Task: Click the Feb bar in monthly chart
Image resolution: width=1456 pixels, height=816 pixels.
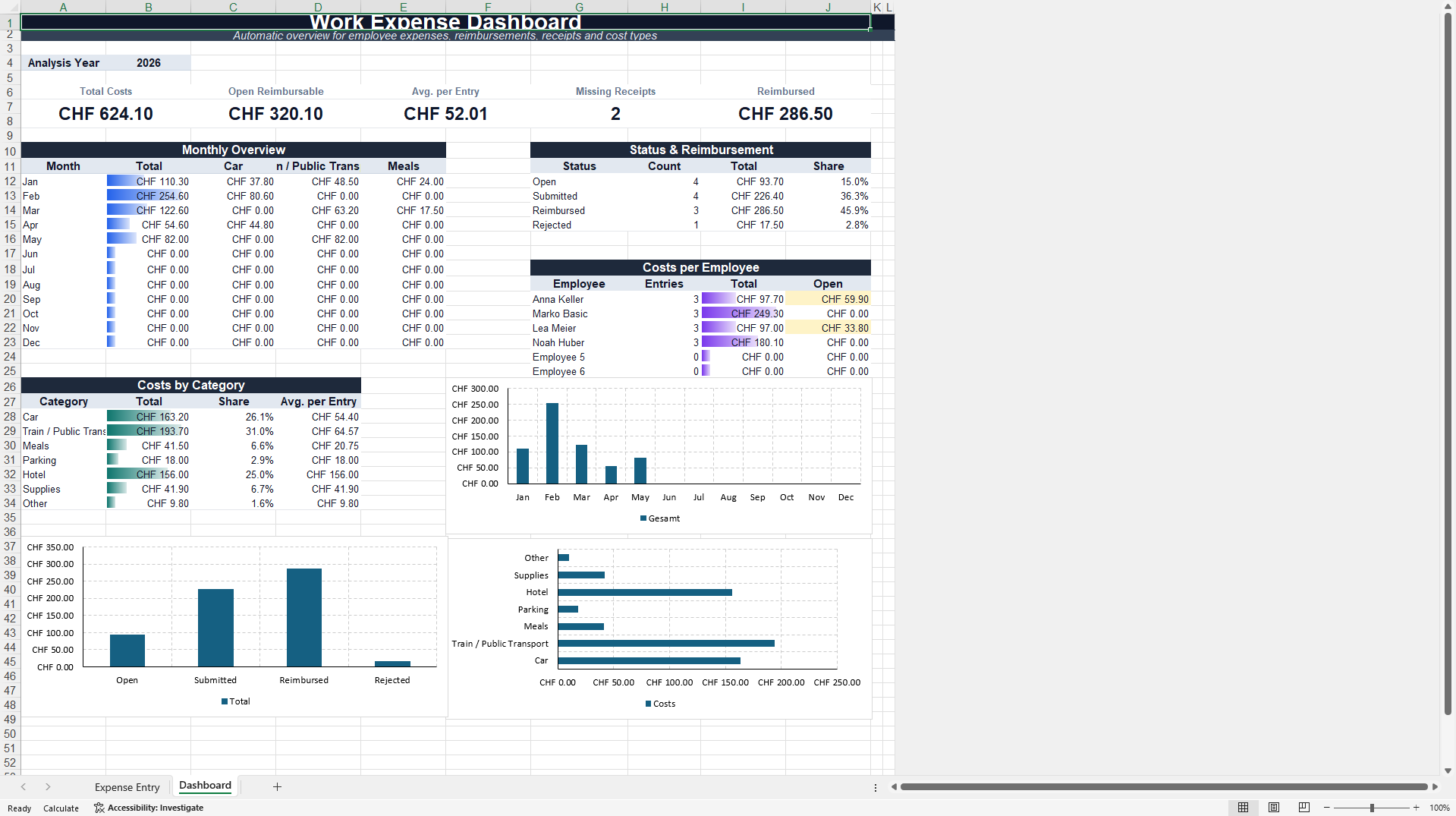Action: point(552,443)
